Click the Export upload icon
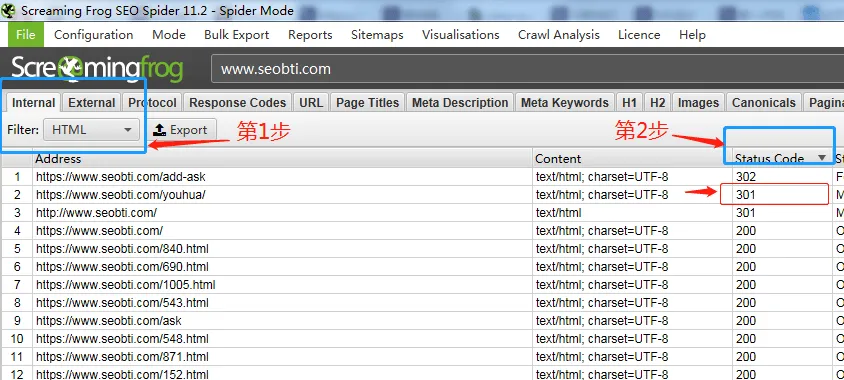This screenshot has height=380, width=844. click(159, 130)
